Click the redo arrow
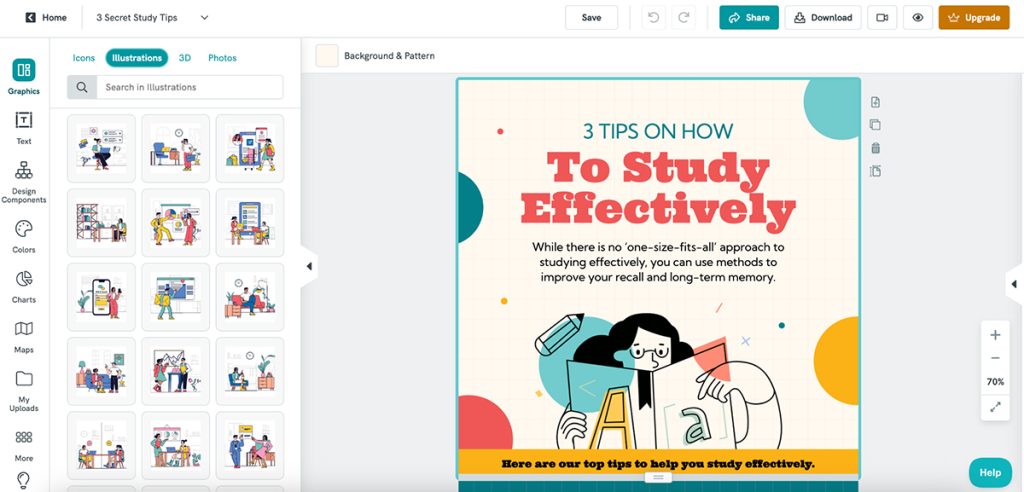 684,18
